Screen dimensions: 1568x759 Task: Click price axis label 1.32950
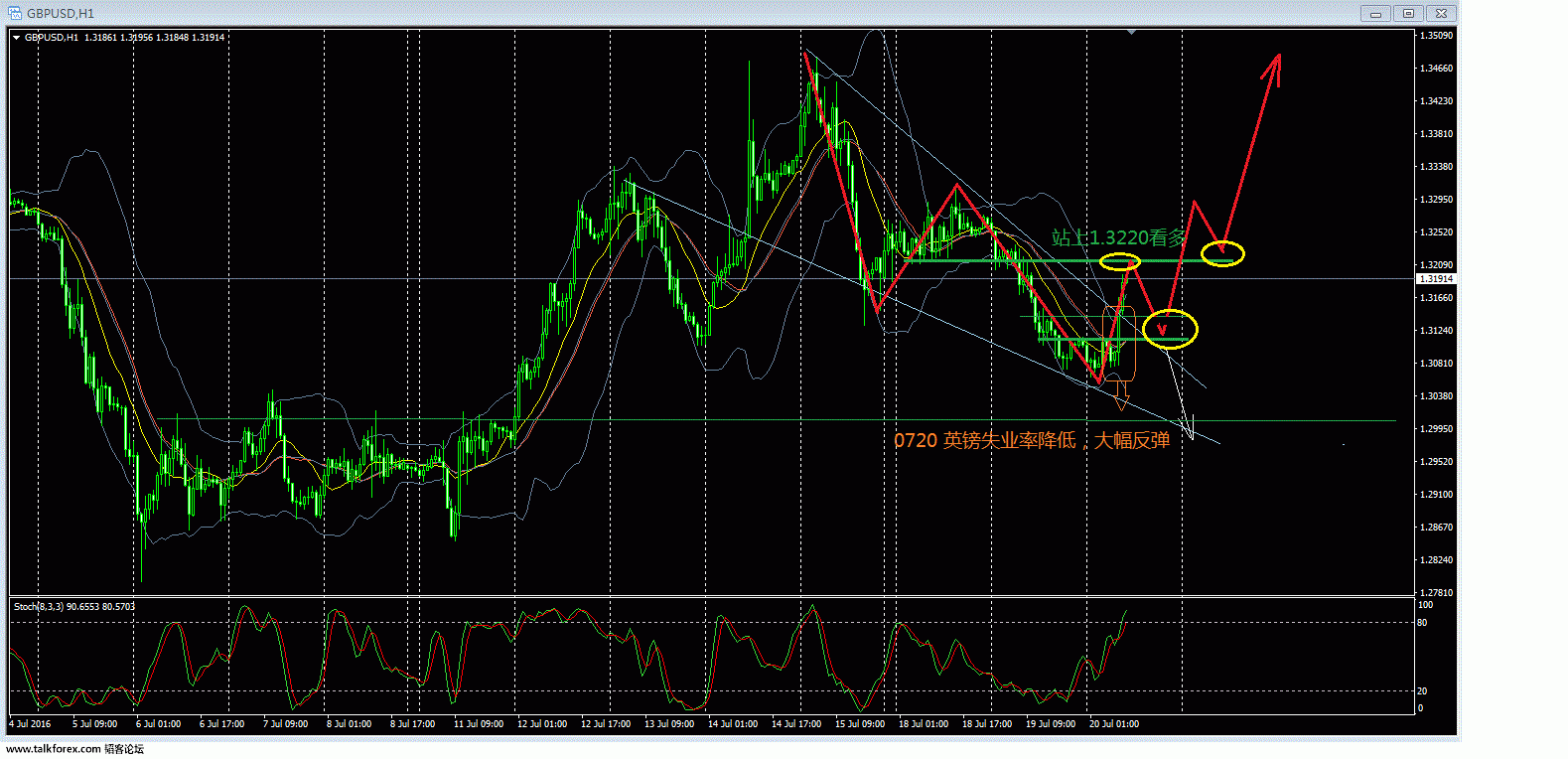(1436, 200)
